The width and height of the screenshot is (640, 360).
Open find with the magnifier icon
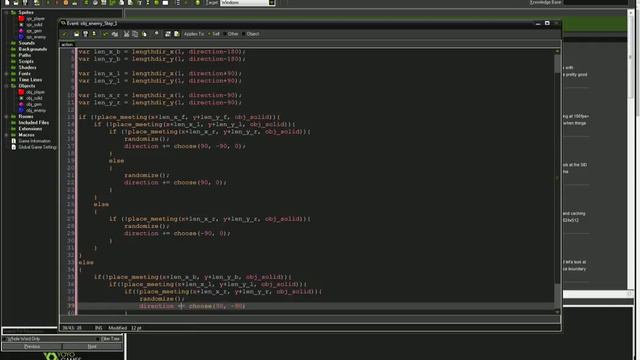156,34
